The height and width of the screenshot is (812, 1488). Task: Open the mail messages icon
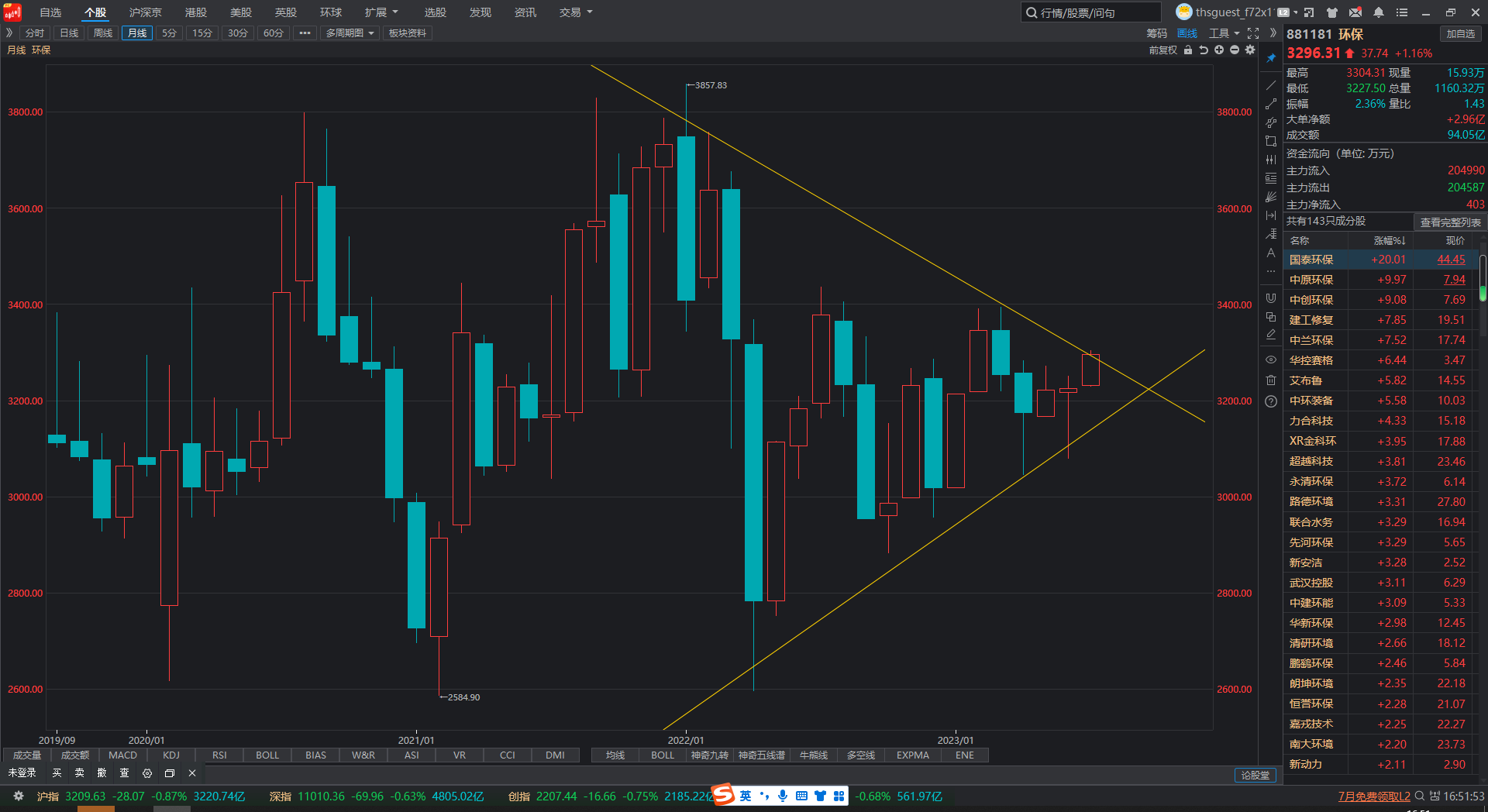tap(1355, 12)
